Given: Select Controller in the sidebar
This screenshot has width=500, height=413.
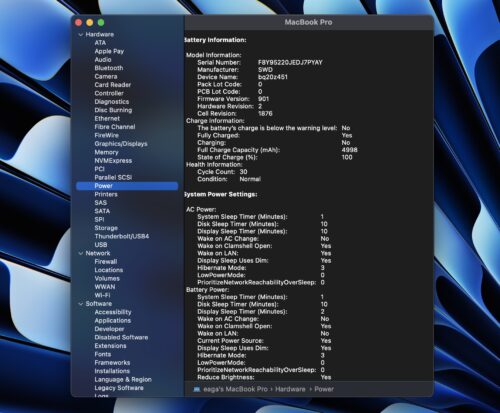Looking at the screenshot, I should [109, 93].
